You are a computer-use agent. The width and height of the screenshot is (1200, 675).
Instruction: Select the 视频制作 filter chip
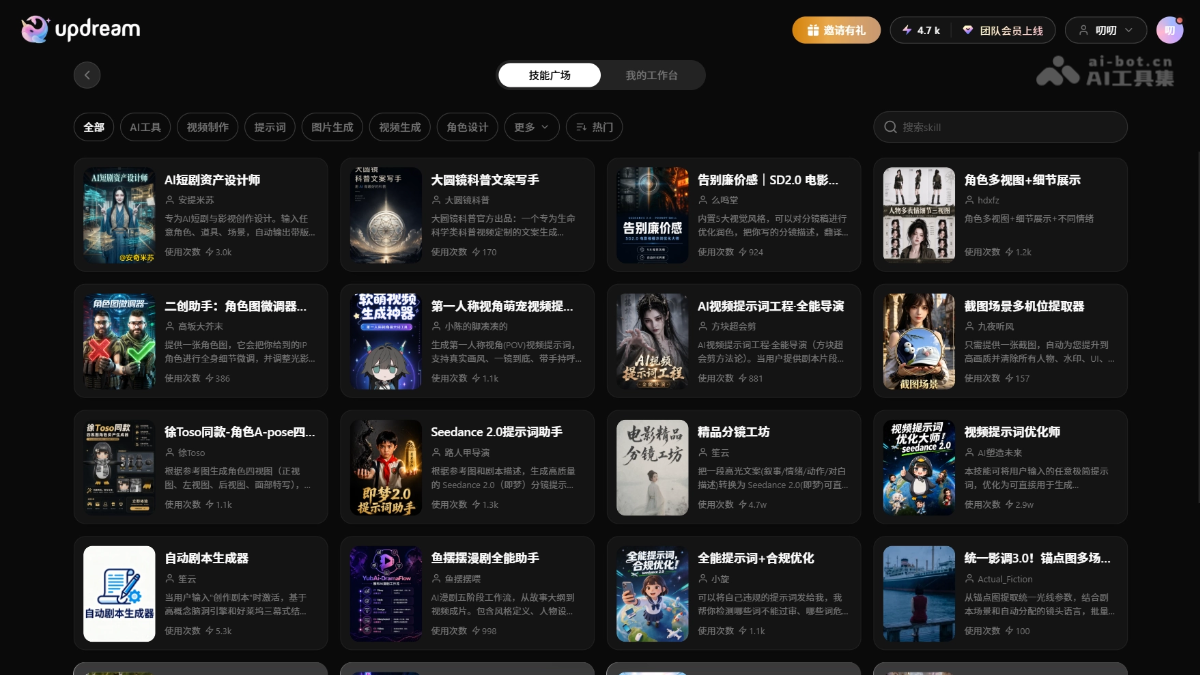pos(208,127)
